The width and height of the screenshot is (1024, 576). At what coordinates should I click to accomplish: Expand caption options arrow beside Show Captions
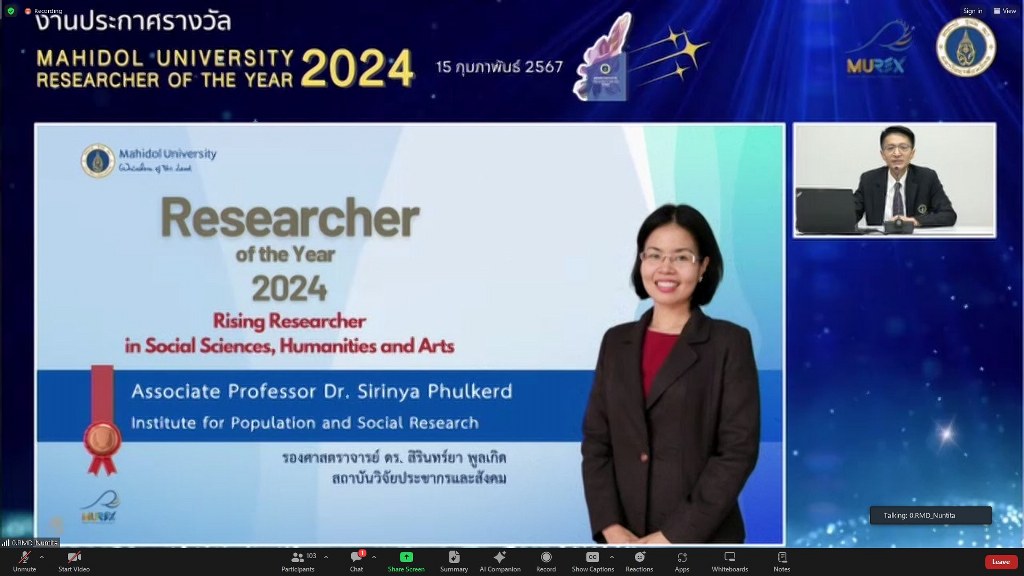point(612,558)
